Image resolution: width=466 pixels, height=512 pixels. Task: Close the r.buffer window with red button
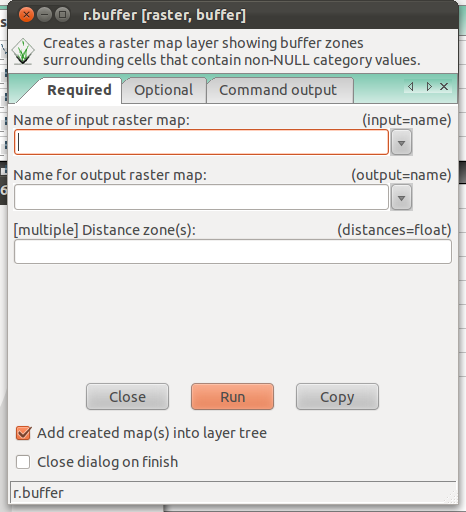tap(26, 15)
